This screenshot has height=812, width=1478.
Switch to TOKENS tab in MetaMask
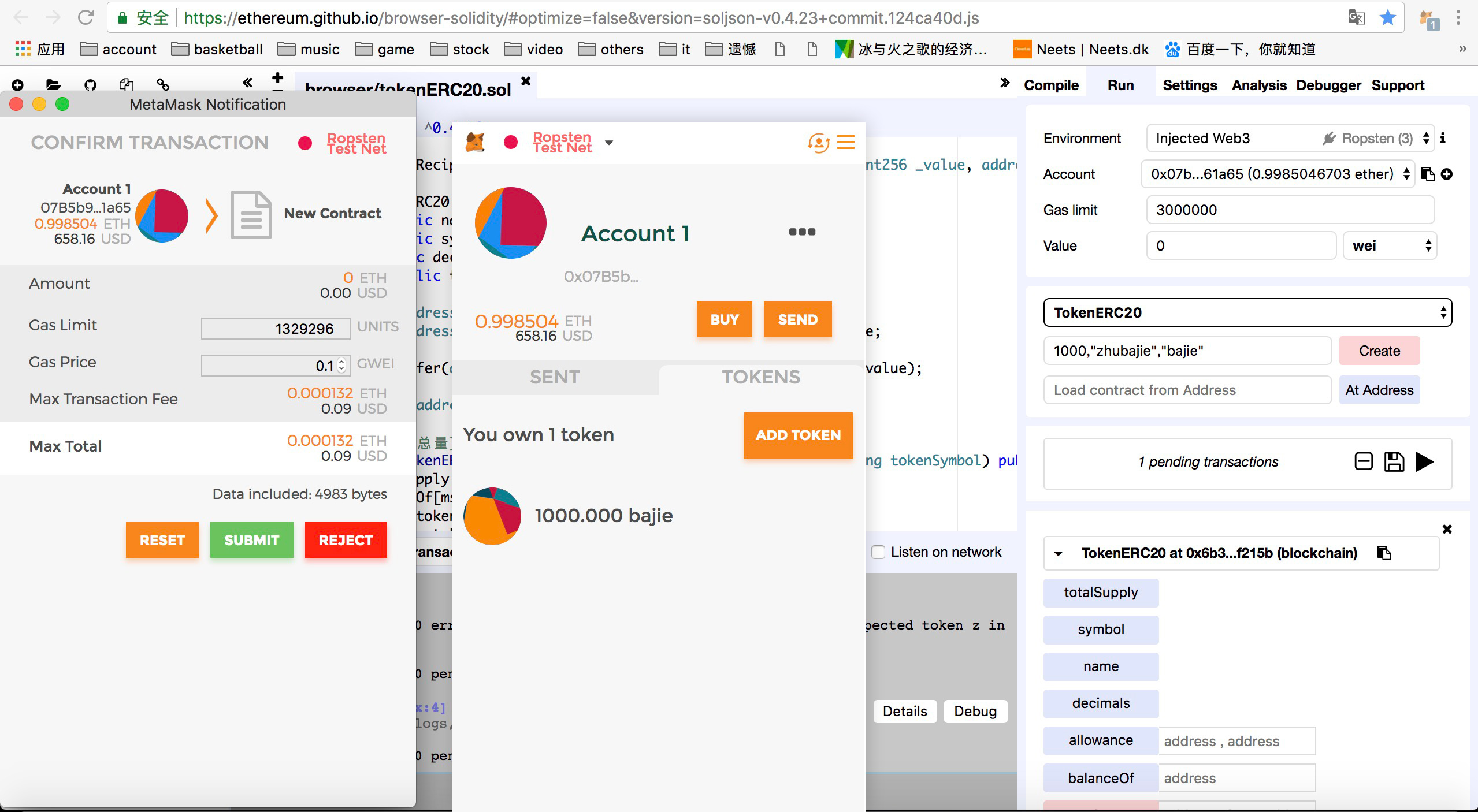761,377
